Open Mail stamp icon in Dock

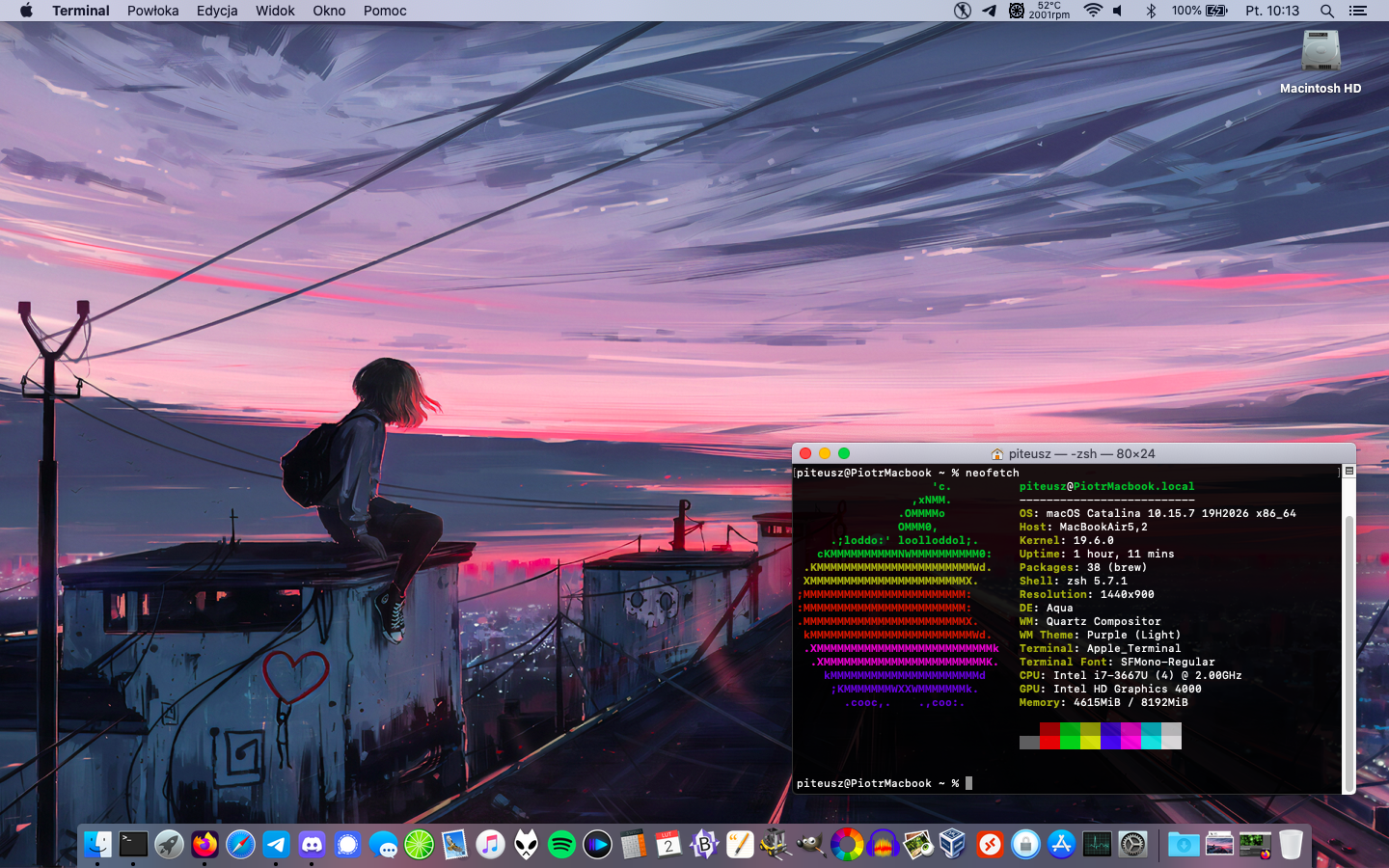tap(454, 845)
